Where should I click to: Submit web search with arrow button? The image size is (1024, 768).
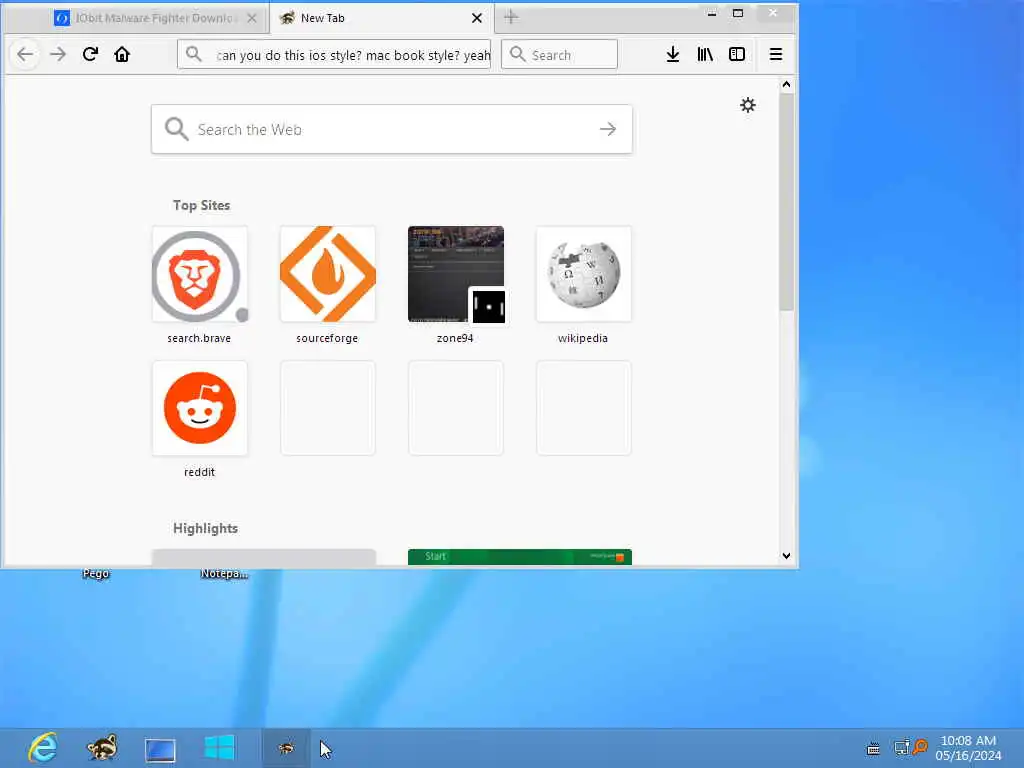click(x=608, y=129)
